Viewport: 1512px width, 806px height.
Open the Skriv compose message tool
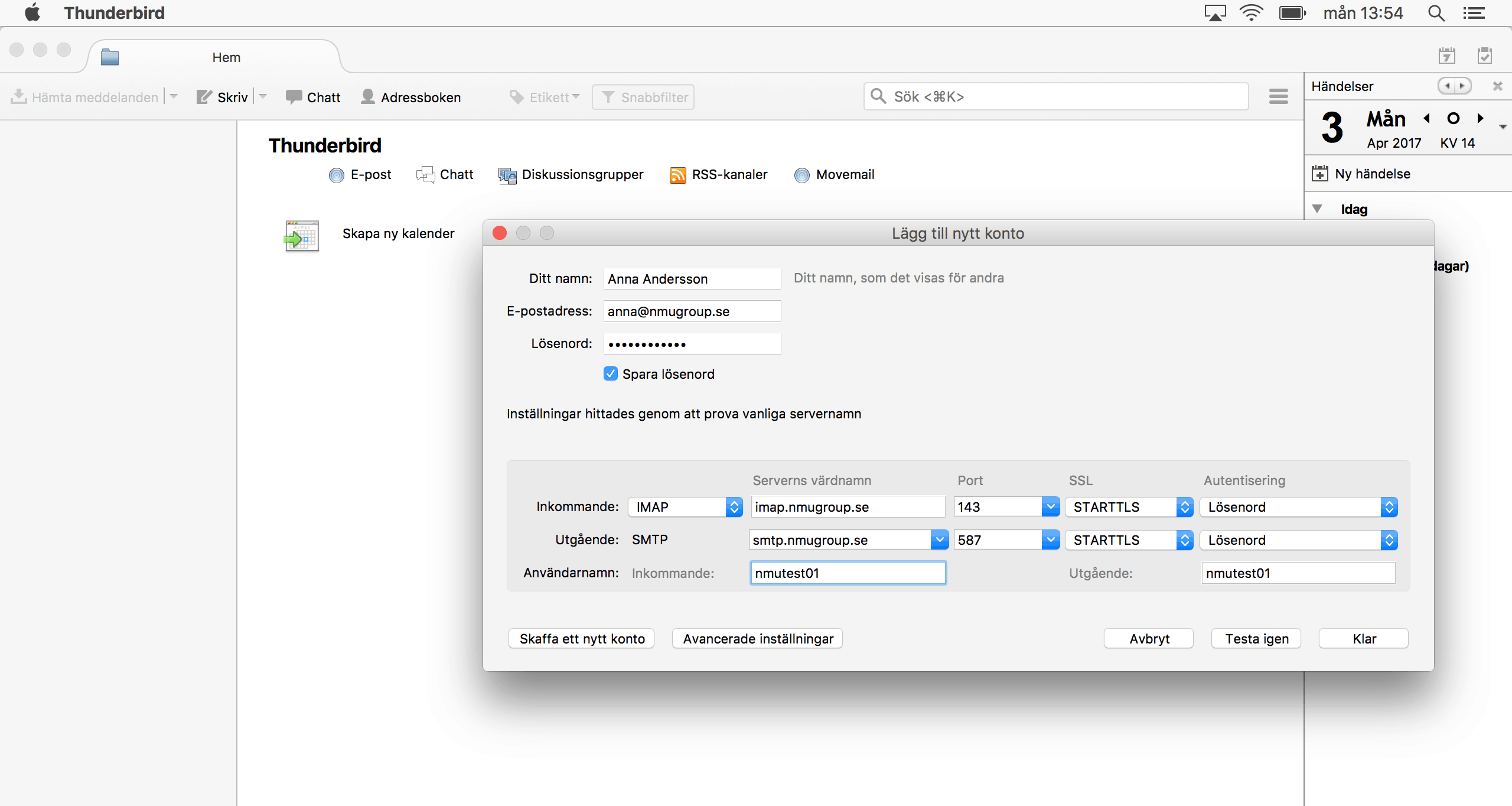tap(222, 97)
